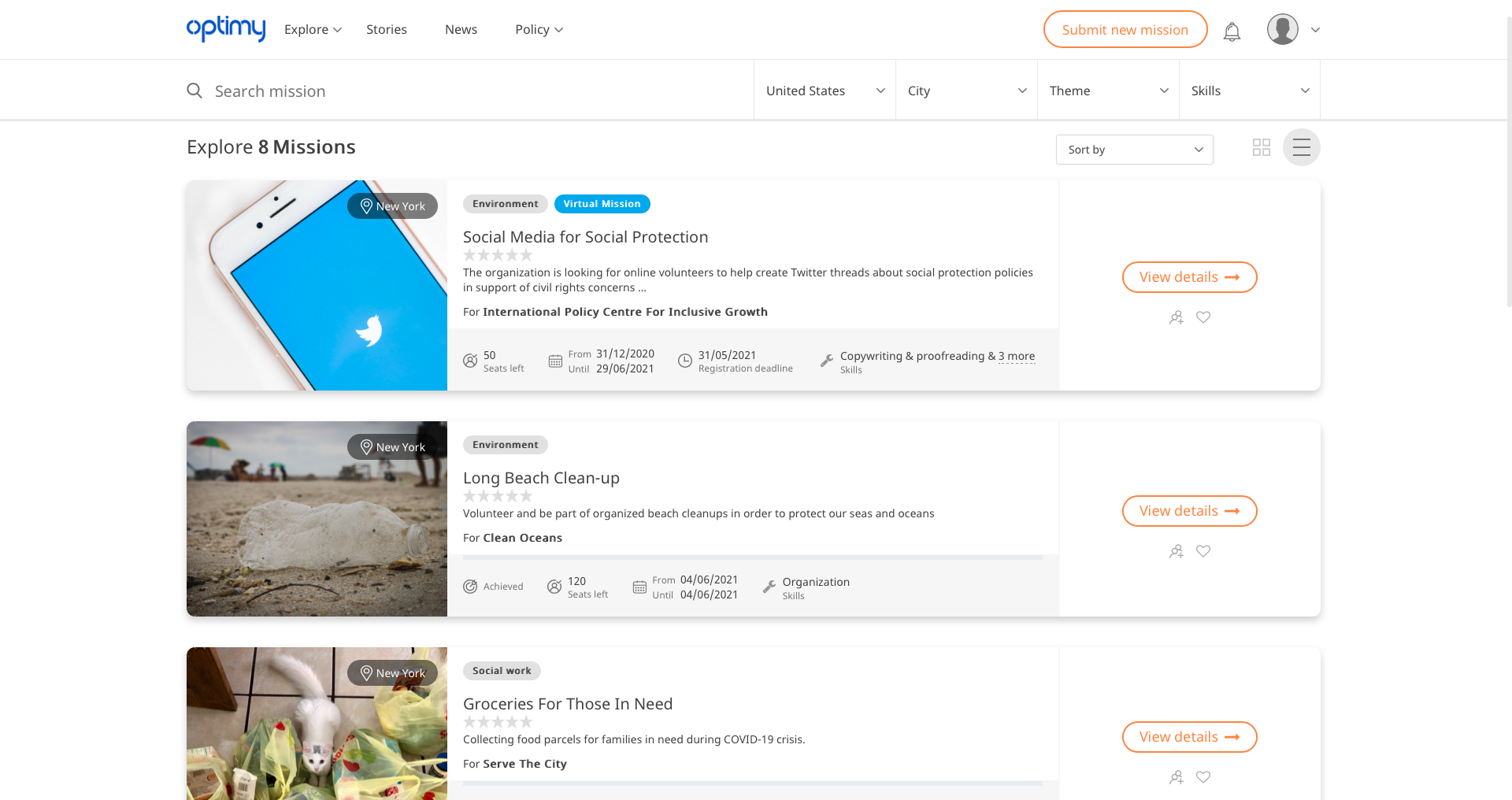Open Long Beach Clean-up title
1512x800 pixels.
pos(541,478)
